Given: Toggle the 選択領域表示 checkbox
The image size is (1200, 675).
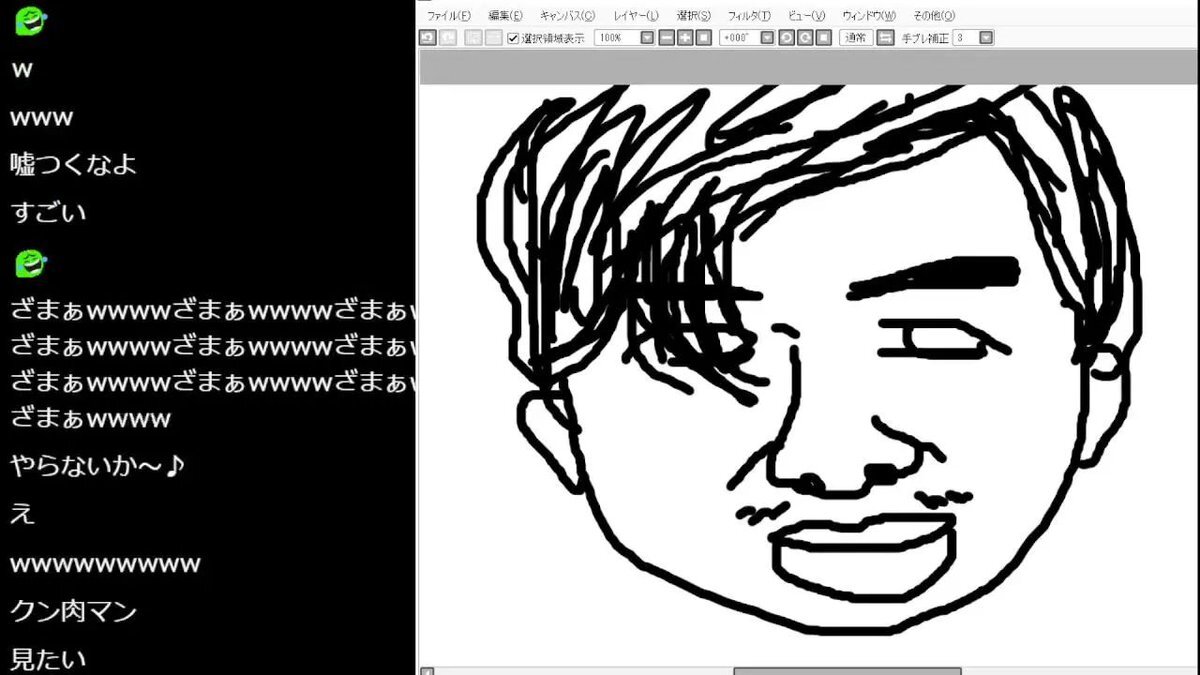Looking at the screenshot, I should [513, 38].
